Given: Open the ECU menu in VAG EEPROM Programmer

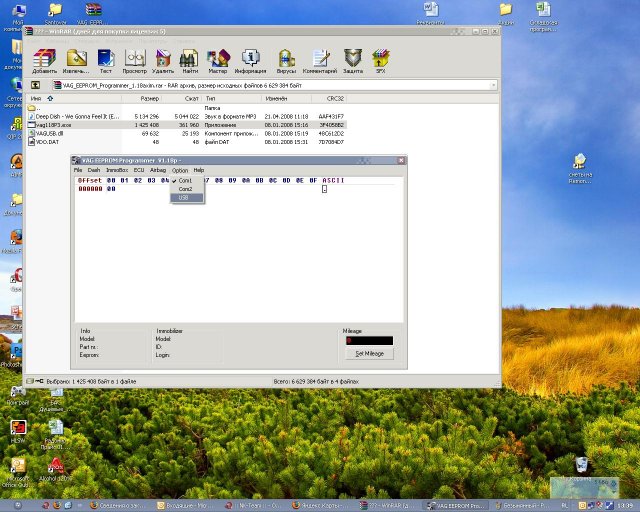Looking at the screenshot, I should pos(139,170).
